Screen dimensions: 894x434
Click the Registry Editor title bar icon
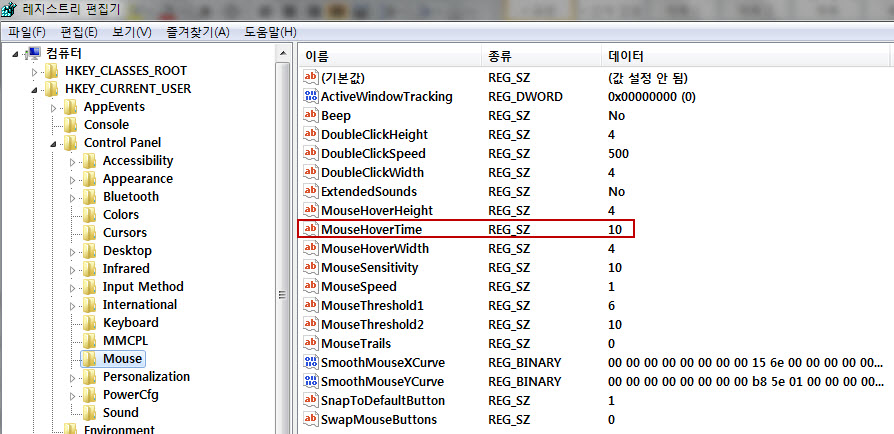tap(11, 11)
